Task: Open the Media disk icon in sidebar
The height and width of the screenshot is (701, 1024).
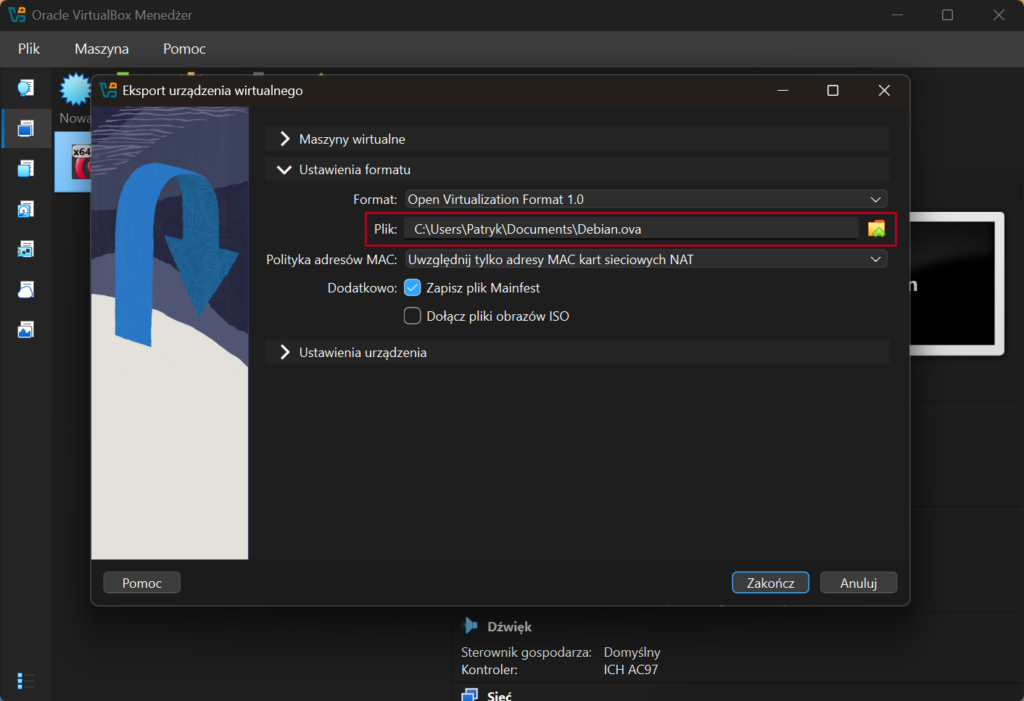Action: [x=26, y=209]
